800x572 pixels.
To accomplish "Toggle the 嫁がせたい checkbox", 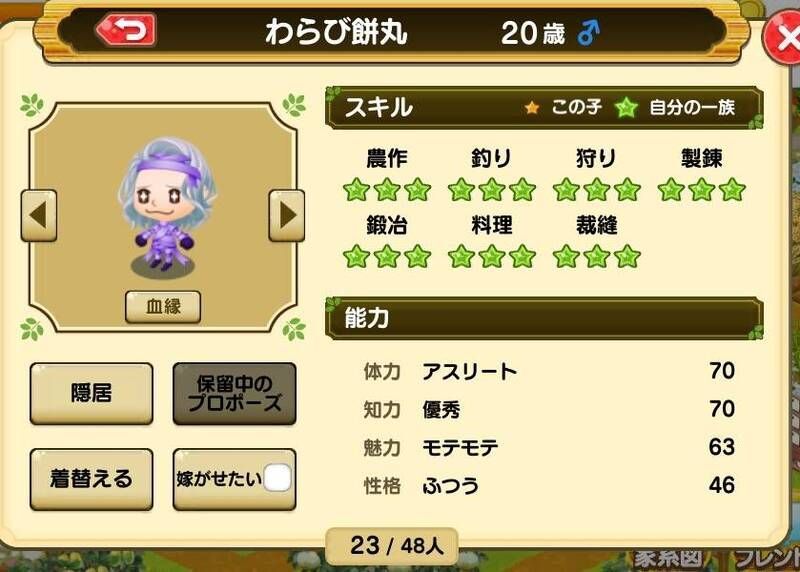I will [277, 479].
